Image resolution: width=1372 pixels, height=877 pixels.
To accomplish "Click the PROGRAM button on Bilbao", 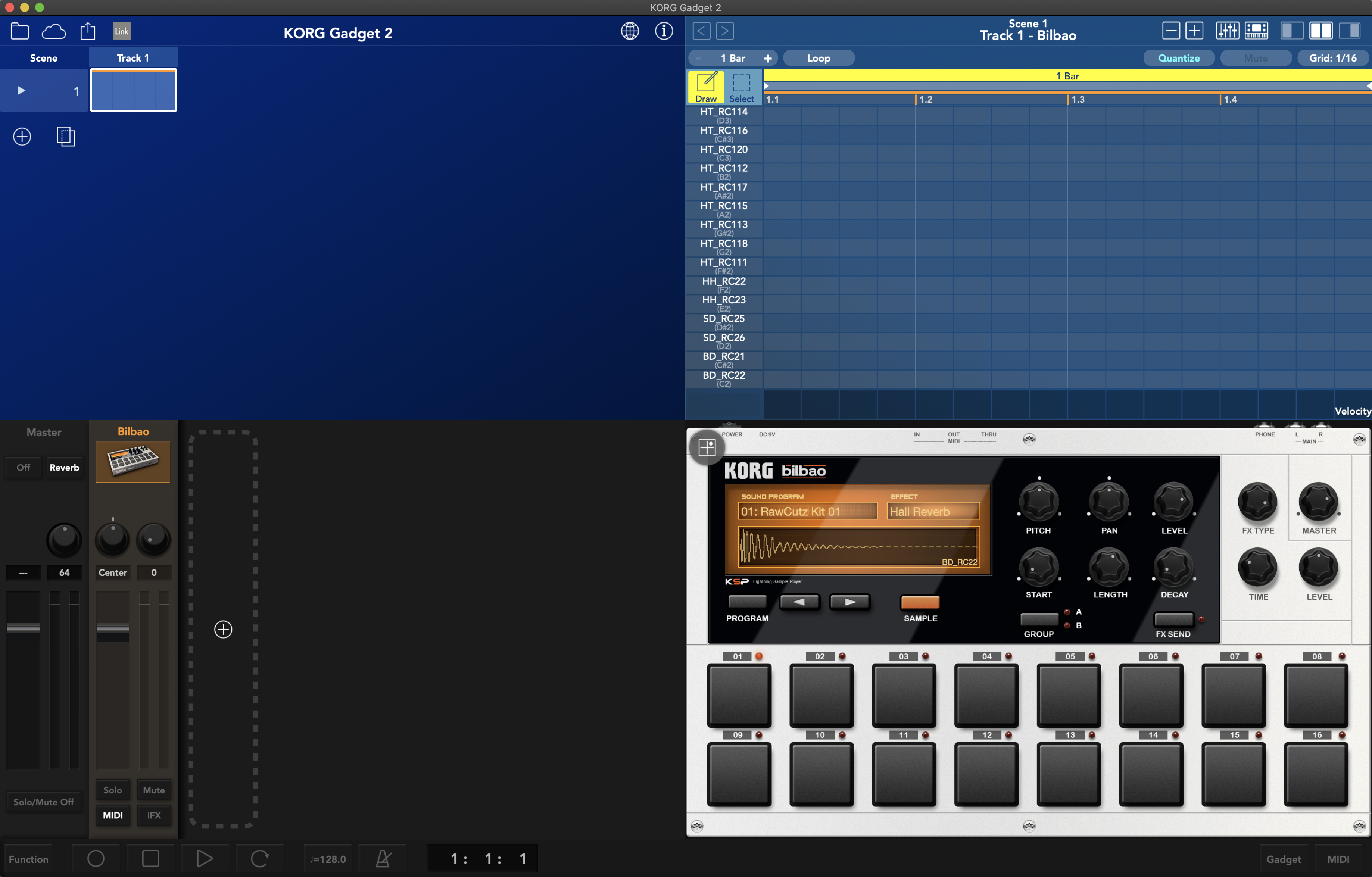I will click(x=747, y=602).
